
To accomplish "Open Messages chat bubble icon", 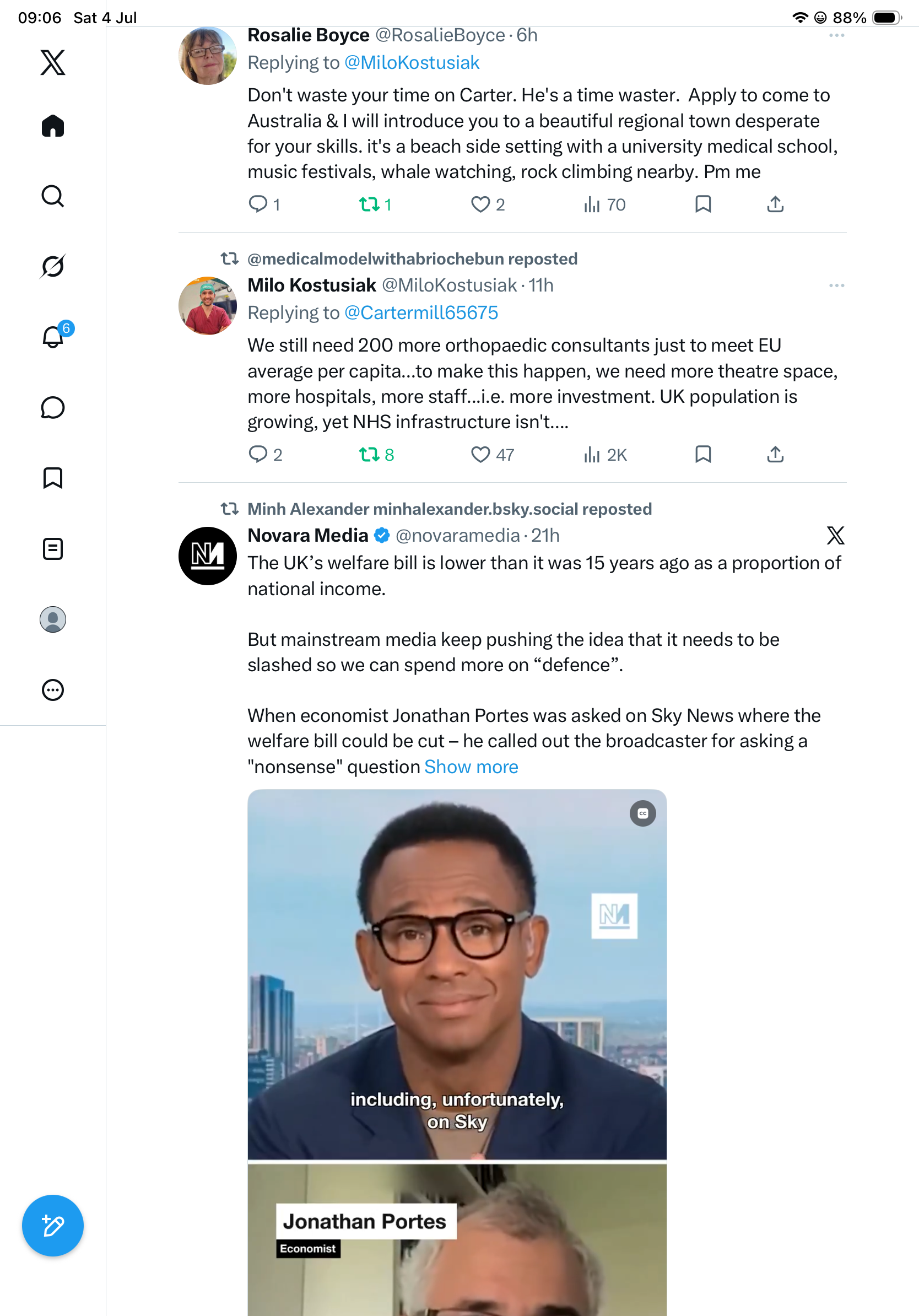I will [x=53, y=407].
